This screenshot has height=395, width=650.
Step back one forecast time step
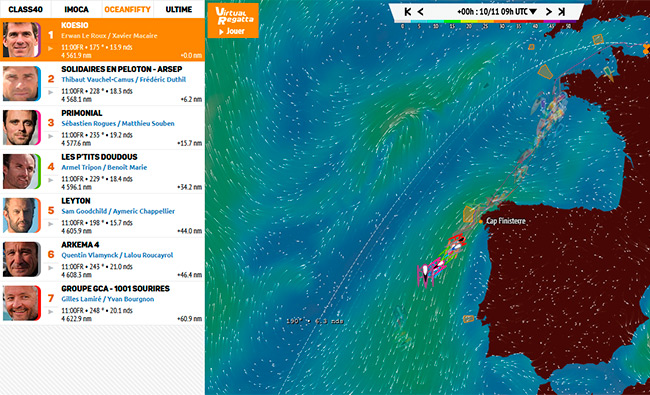coord(420,12)
